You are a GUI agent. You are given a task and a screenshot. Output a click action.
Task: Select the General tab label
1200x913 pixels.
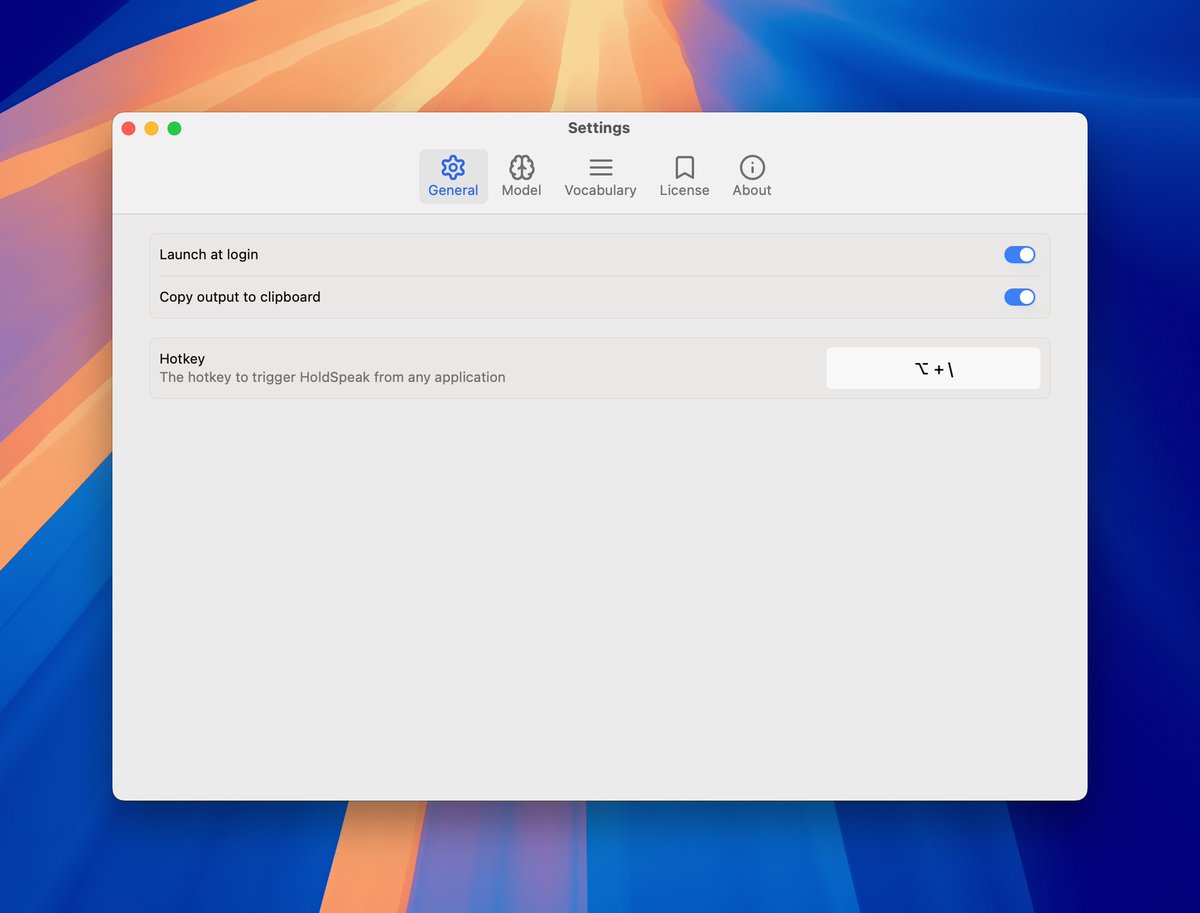click(x=453, y=190)
